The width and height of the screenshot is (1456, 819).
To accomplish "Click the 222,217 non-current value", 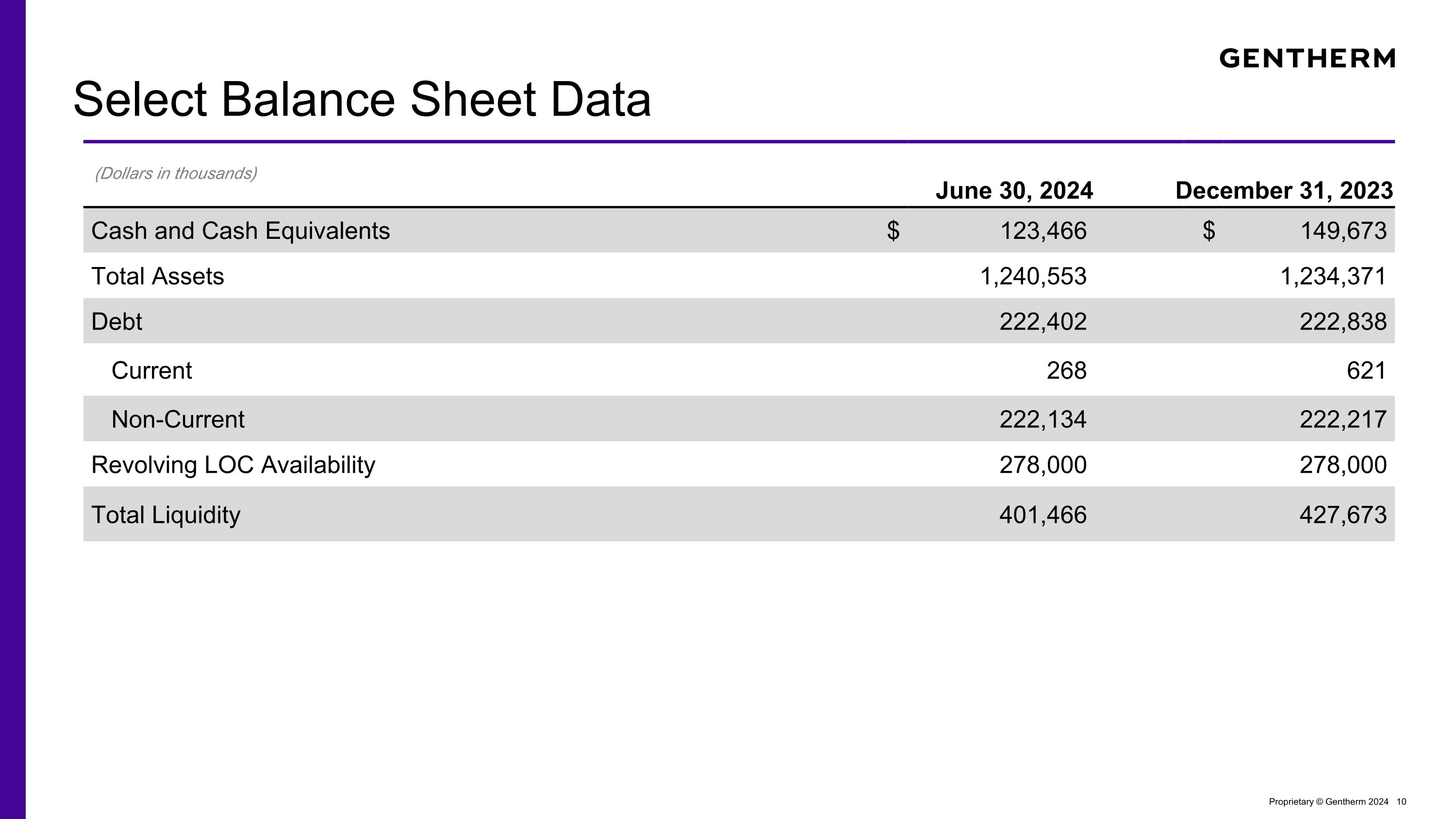I will 1343,419.
